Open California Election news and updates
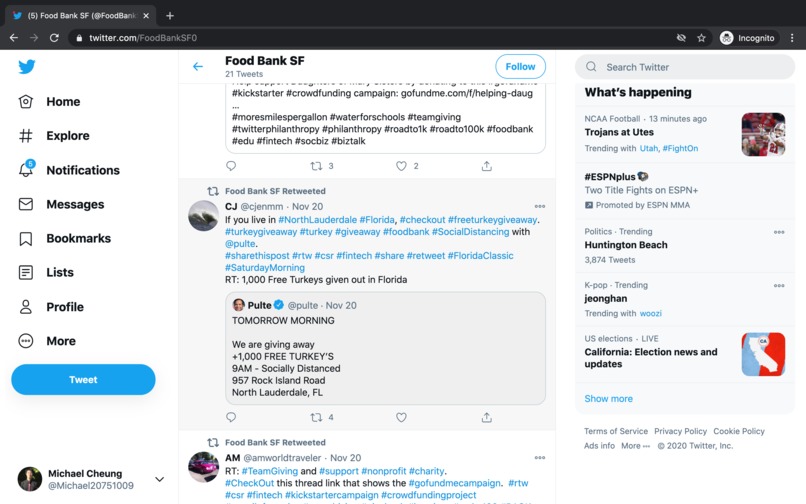 coord(651,358)
